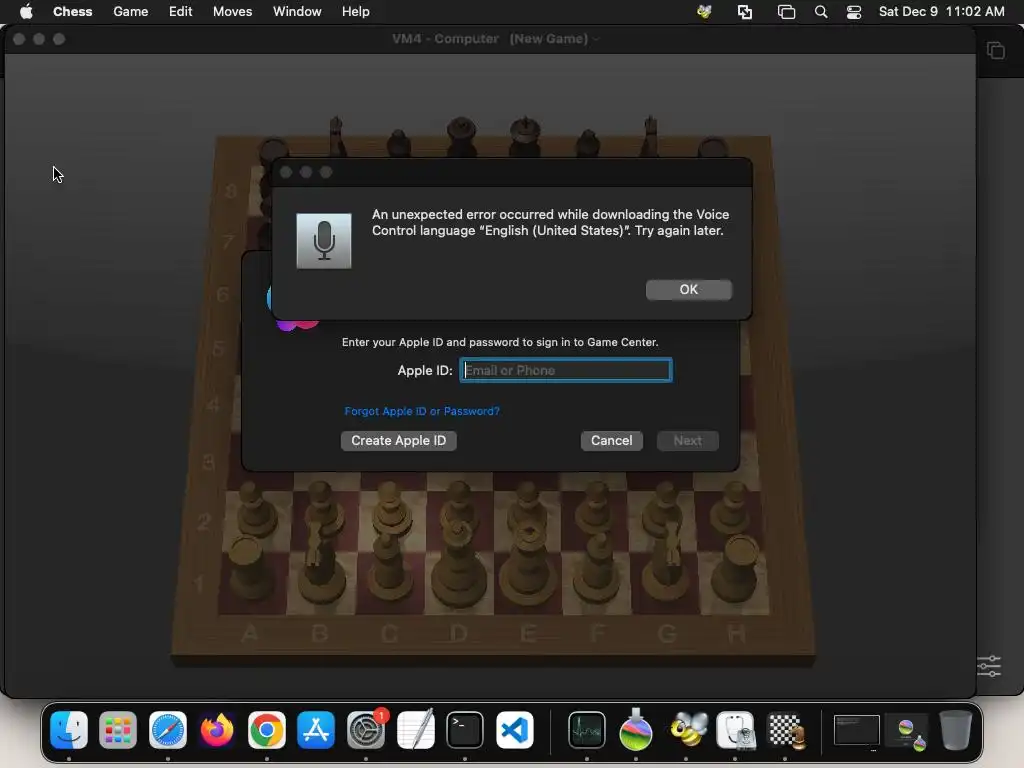This screenshot has height=768, width=1024.
Task: Click the Next button in sign-in dialog
Action: 687,440
